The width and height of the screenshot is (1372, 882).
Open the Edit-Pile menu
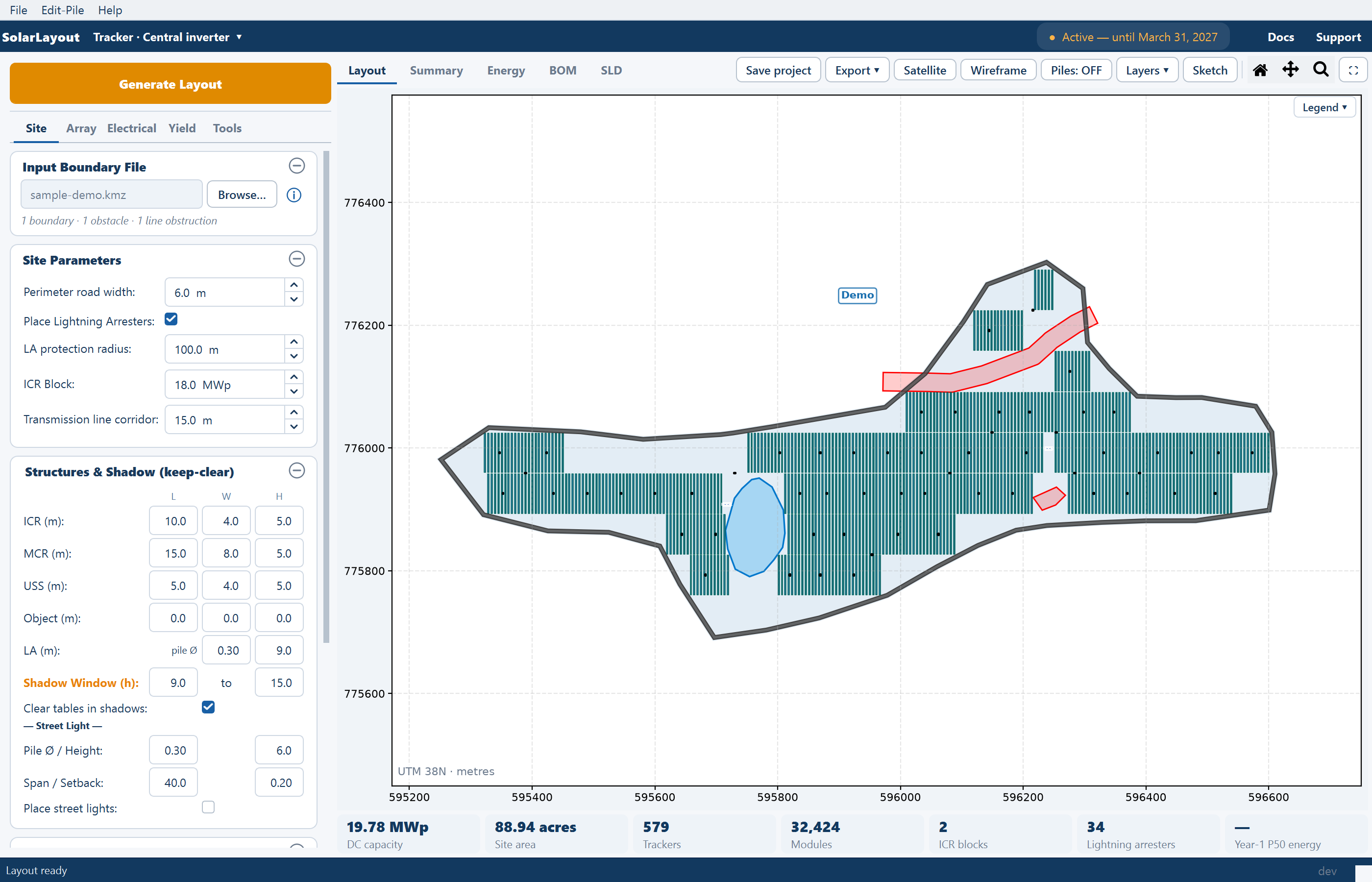tap(62, 10)
